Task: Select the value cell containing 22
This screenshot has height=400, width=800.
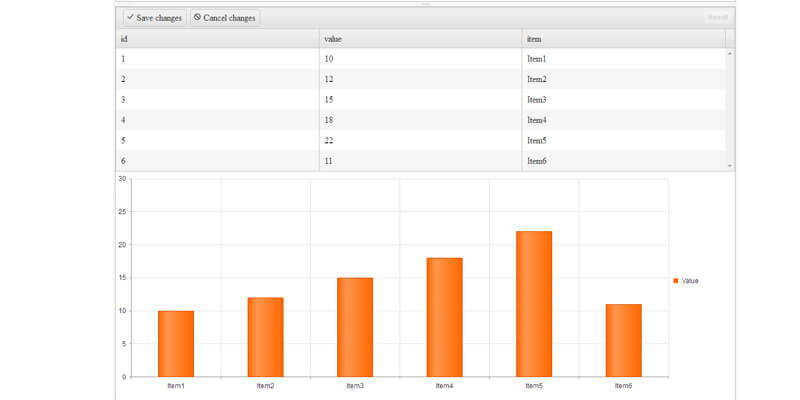Action: [x=420, y=141]
